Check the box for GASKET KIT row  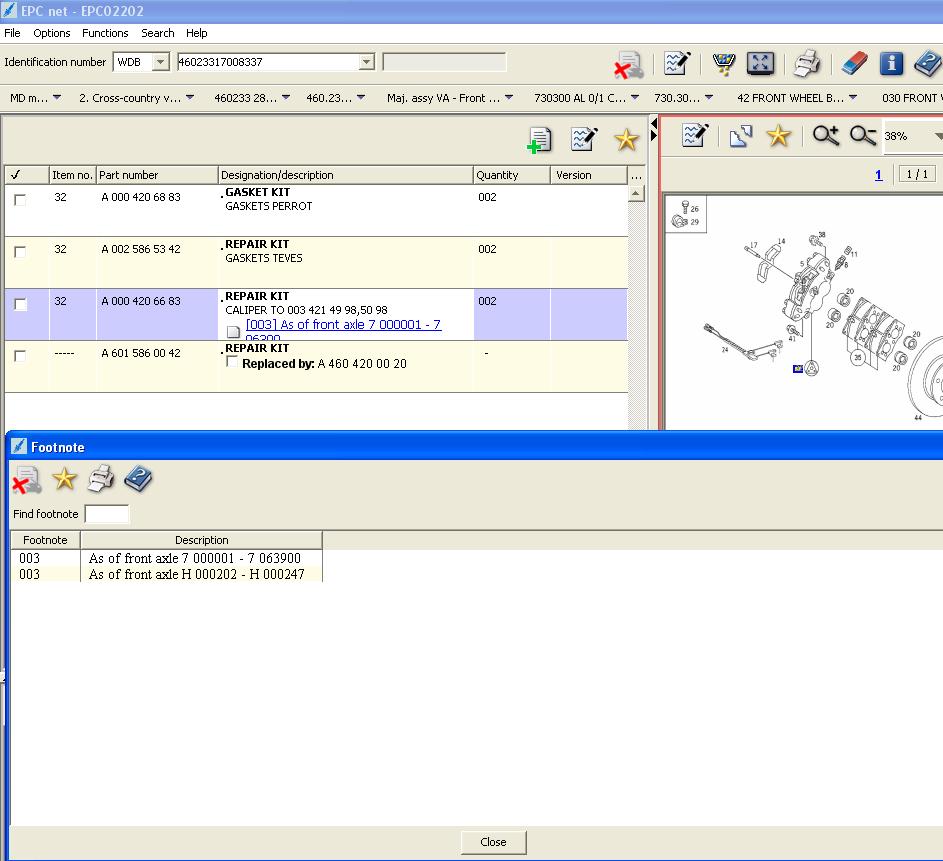point(20,200)
